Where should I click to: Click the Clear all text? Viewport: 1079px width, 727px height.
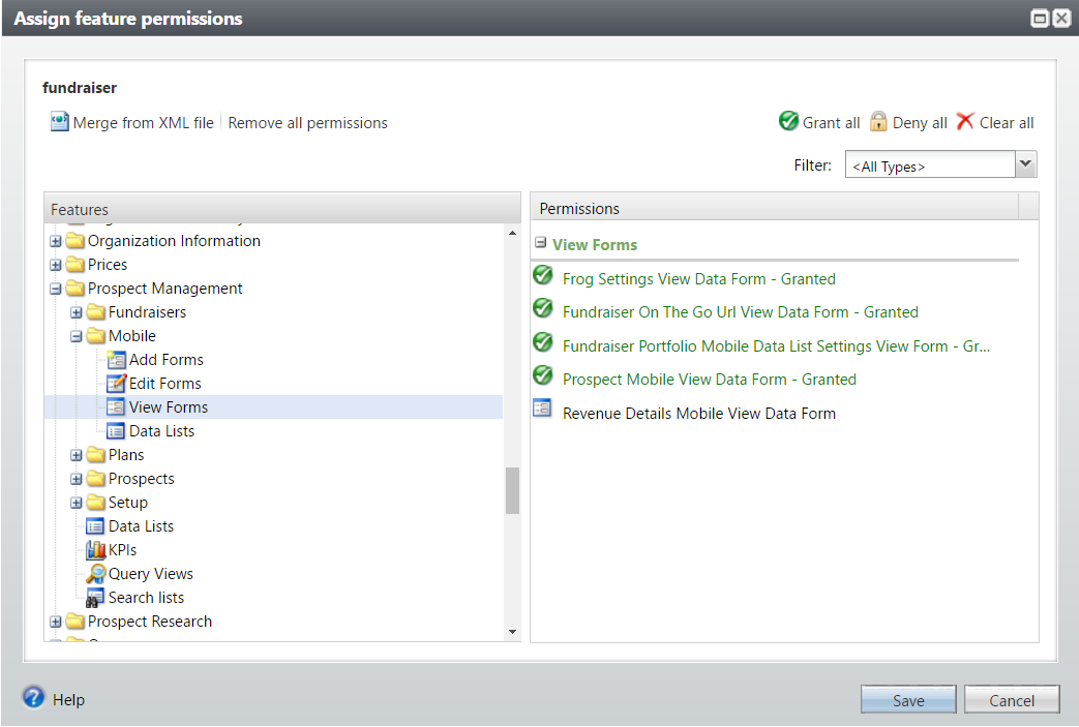[x=1007, y=123]
